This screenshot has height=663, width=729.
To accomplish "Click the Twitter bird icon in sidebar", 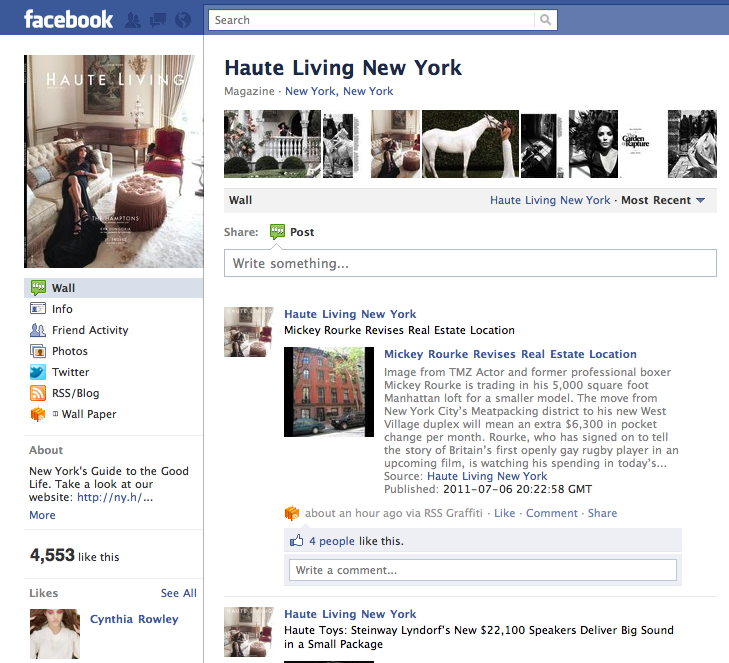I will [38, 372].
